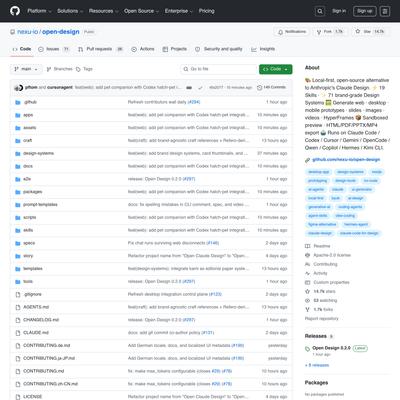This screenshot has height=400, width=400.
Task: Open the CONTRIBUTING.de.md file
Action: point(47,346)
